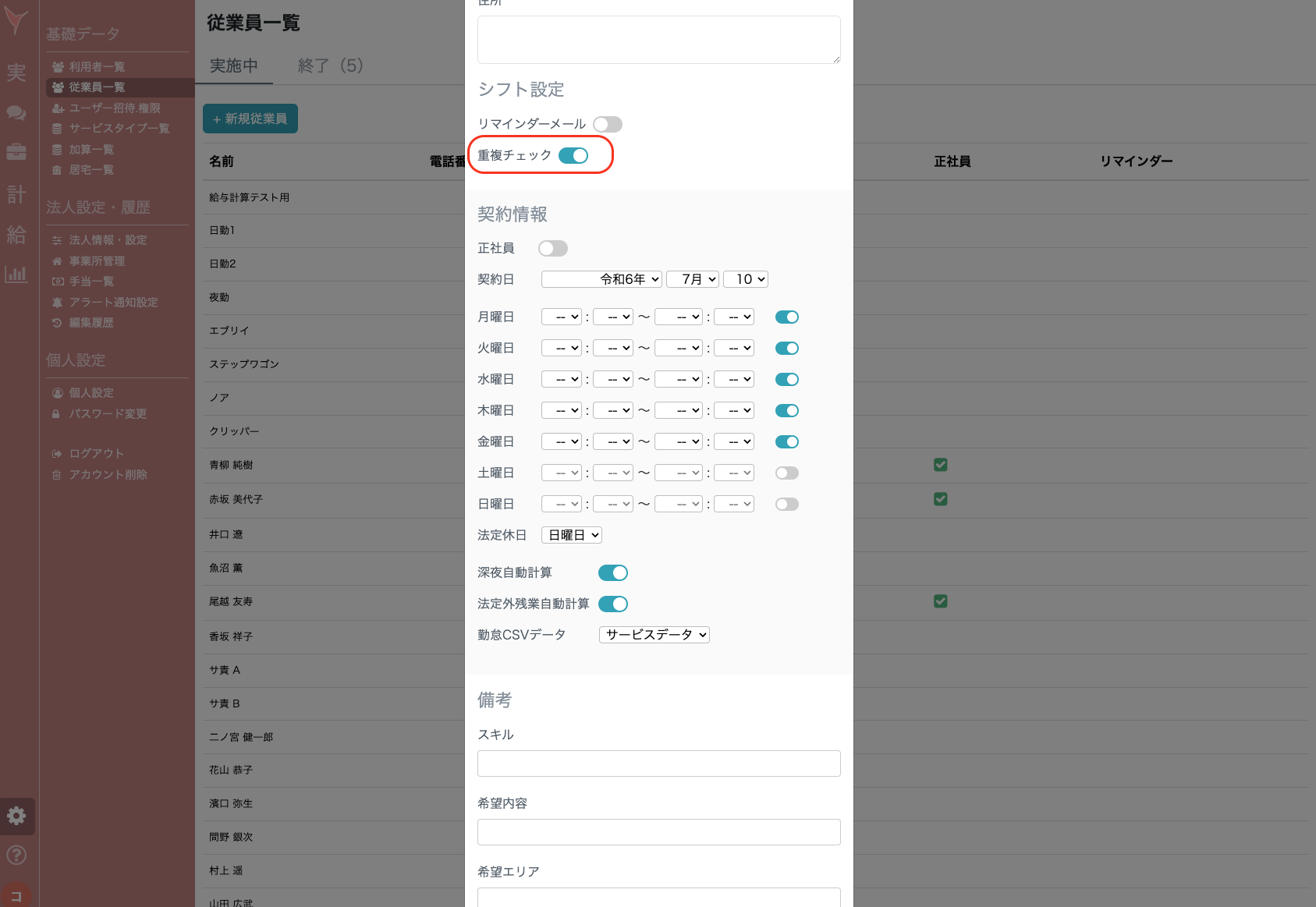Open the briefcase icon in left rail

pos(16,152)
